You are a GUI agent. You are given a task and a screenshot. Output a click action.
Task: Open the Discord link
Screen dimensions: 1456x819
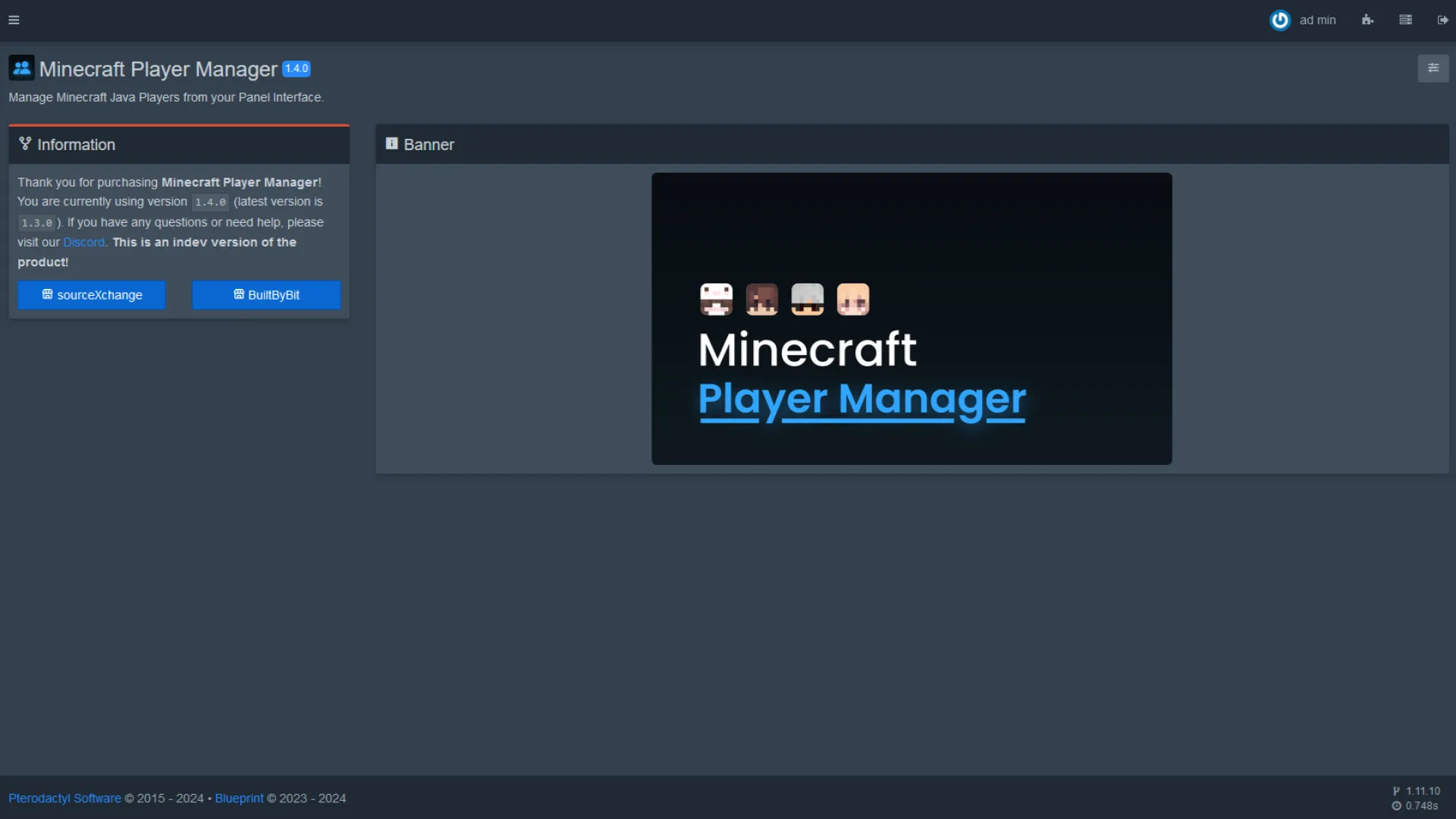coord(83,242)
